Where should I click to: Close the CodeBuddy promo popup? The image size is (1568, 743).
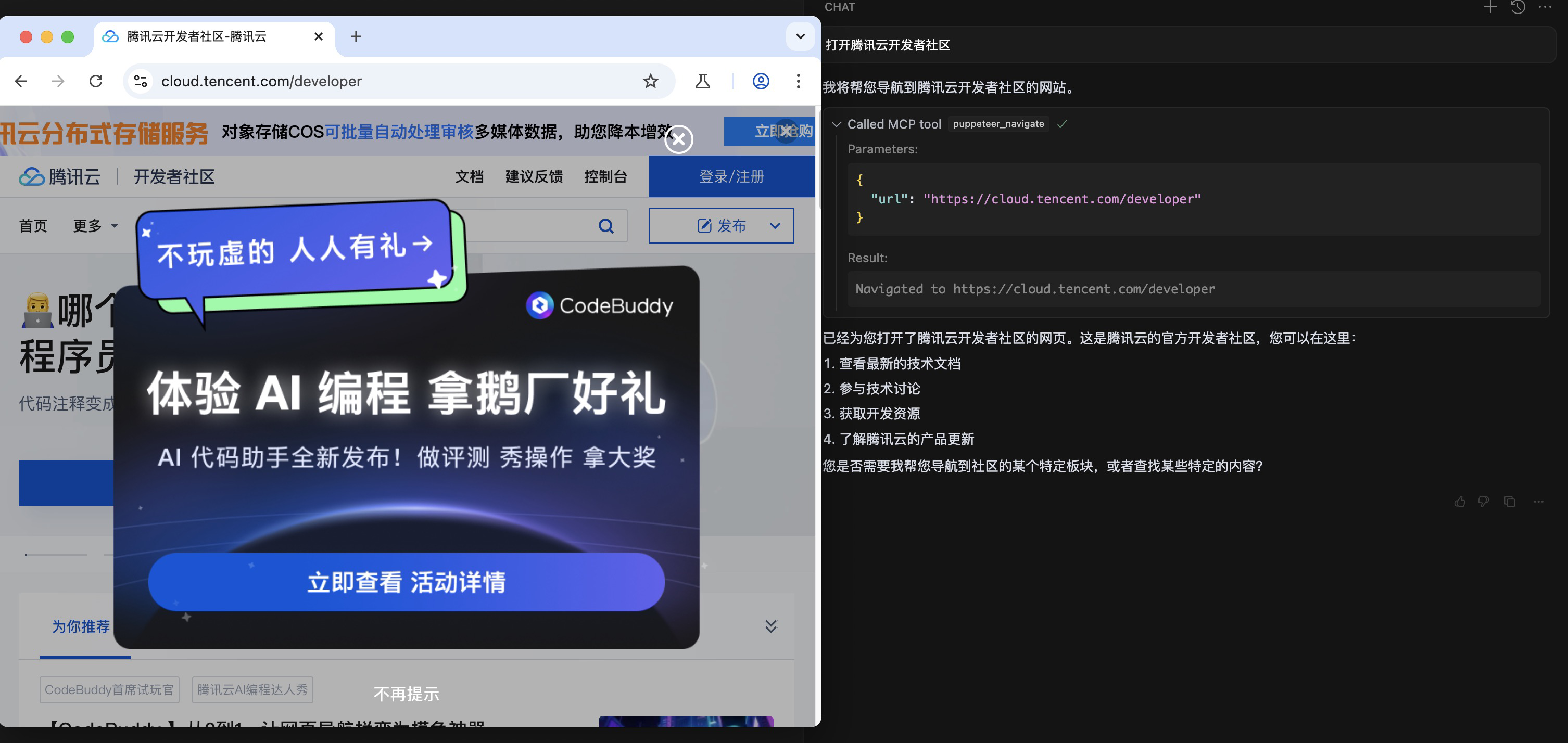pos(678,140)
